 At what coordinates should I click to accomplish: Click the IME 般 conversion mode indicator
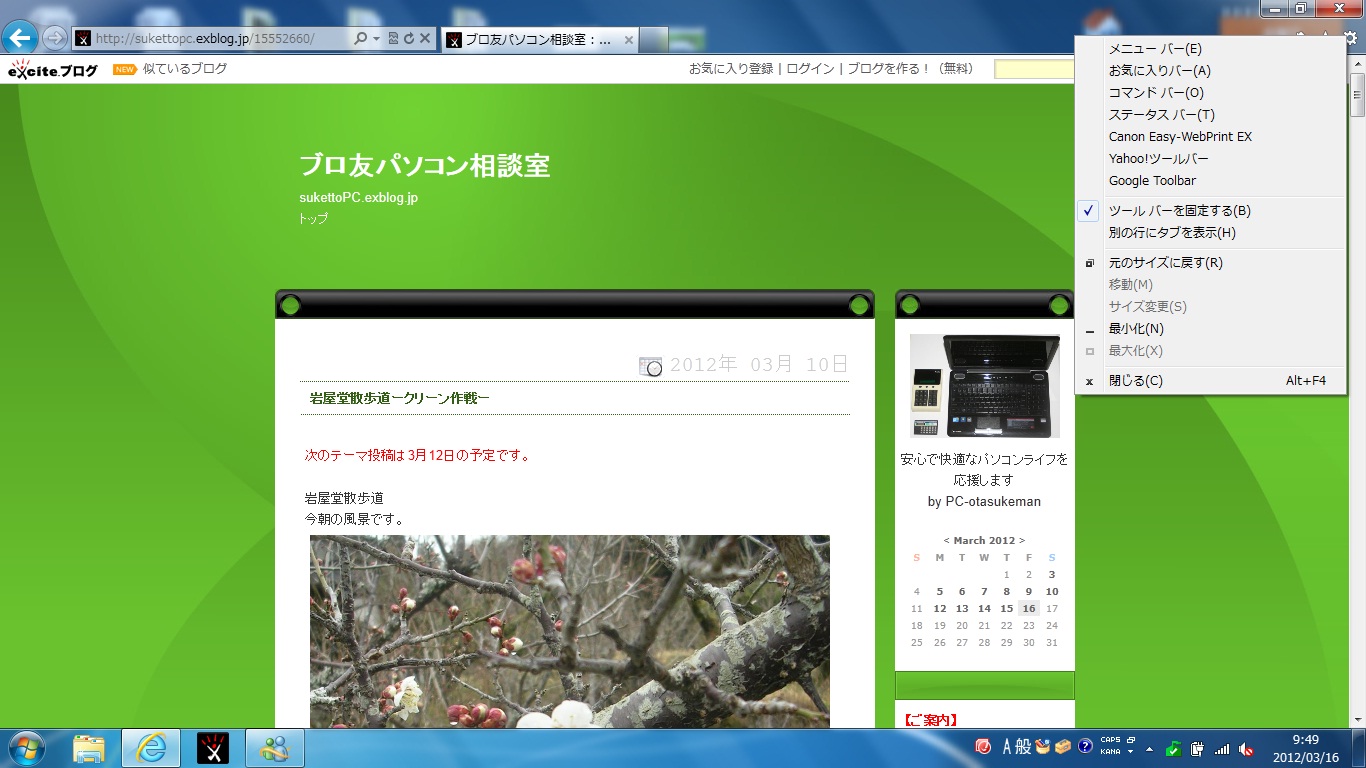[1023, 746]
